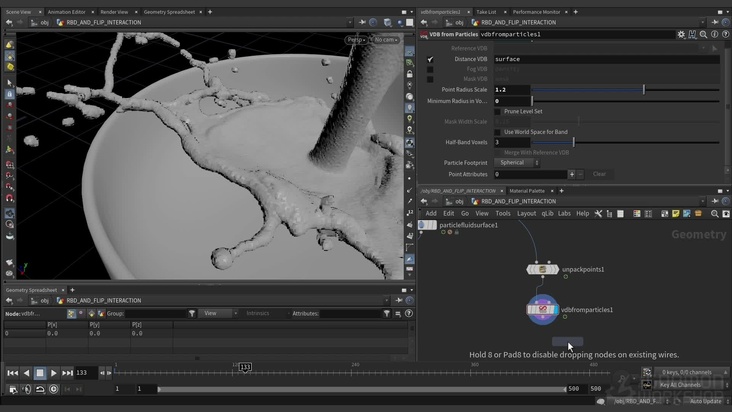The width and height of the screenshot is (732, 412).
Task: Open the Particle Footprint Spherical dropdown
Action: pyautogui.click(x=516, y=163)
